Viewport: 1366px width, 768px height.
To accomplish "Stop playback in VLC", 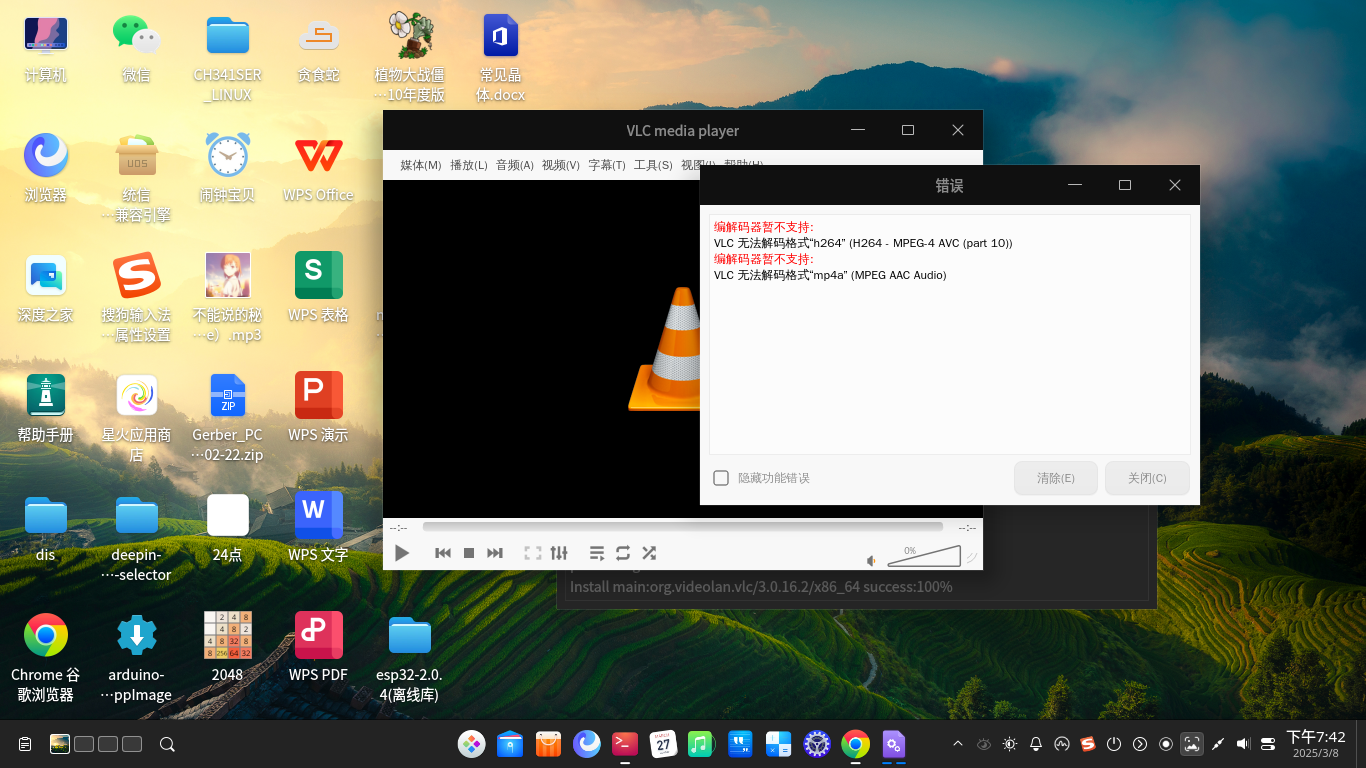I will 469,553.
